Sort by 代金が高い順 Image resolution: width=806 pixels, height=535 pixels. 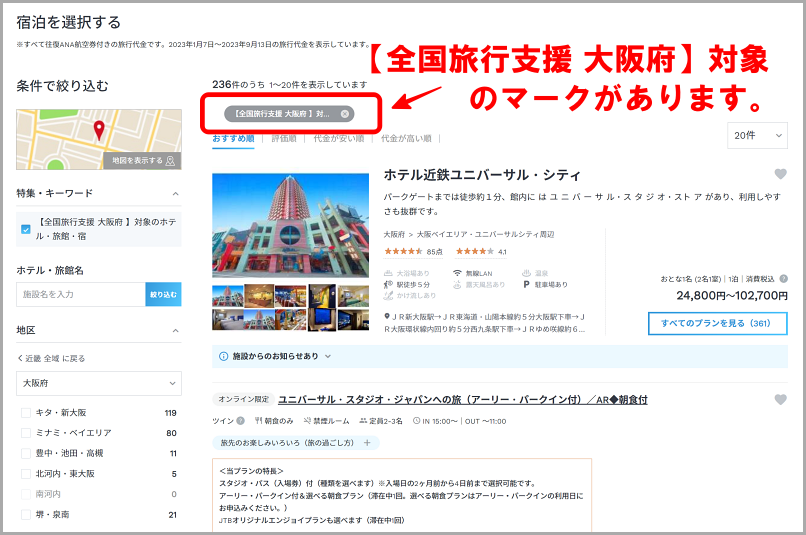406,139
